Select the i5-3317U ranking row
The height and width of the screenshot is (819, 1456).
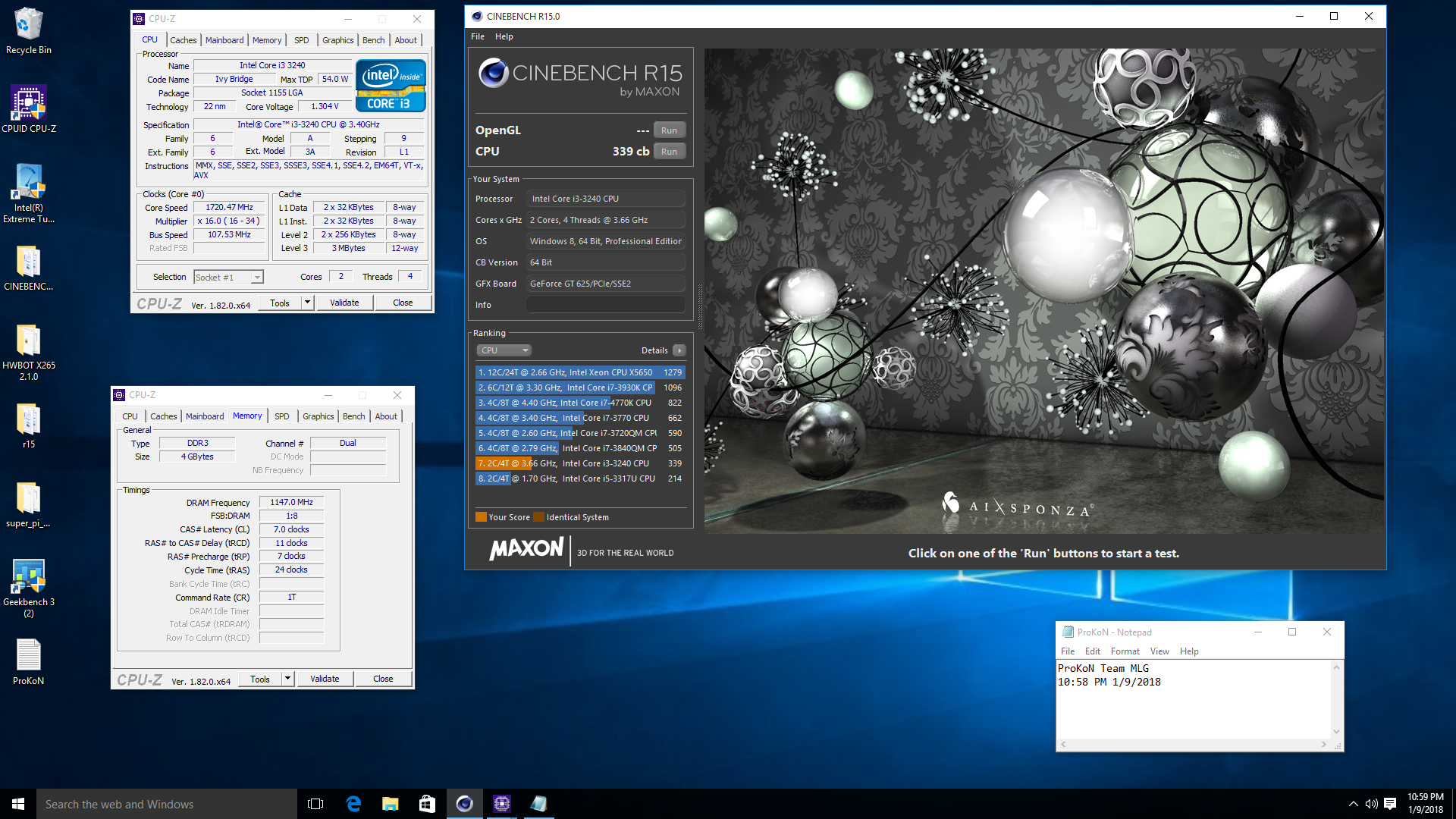pos(580,479)
